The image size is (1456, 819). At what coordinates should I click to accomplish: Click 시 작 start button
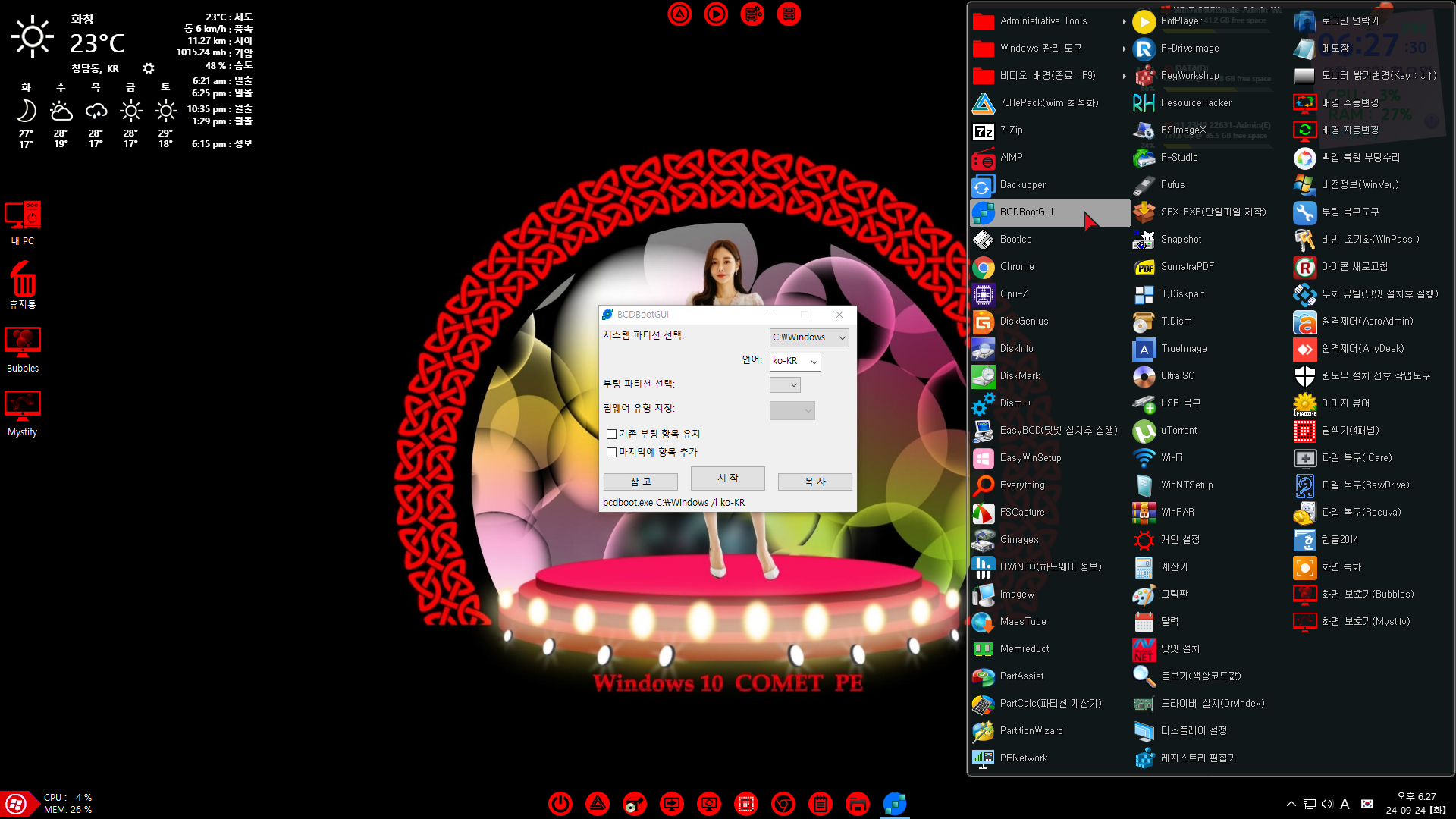tap(728, 479)
